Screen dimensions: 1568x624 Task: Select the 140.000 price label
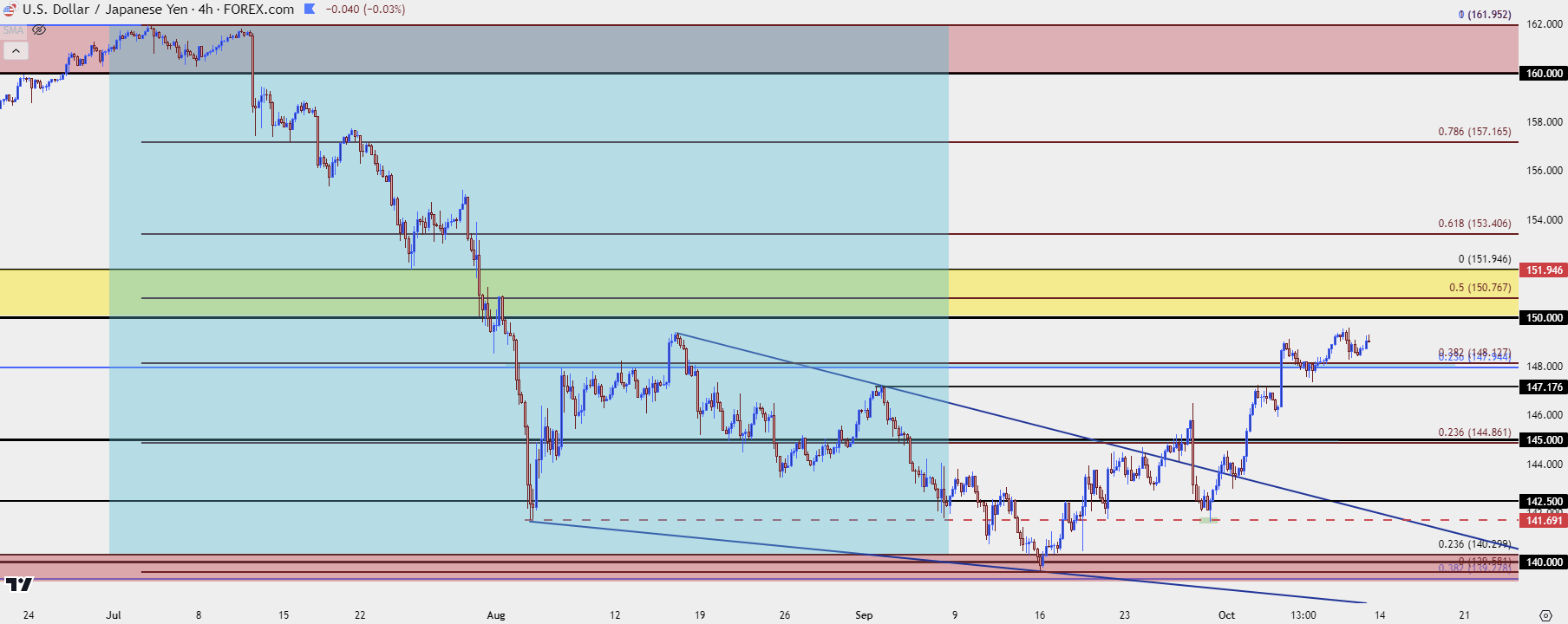[x=1544, y=562]
